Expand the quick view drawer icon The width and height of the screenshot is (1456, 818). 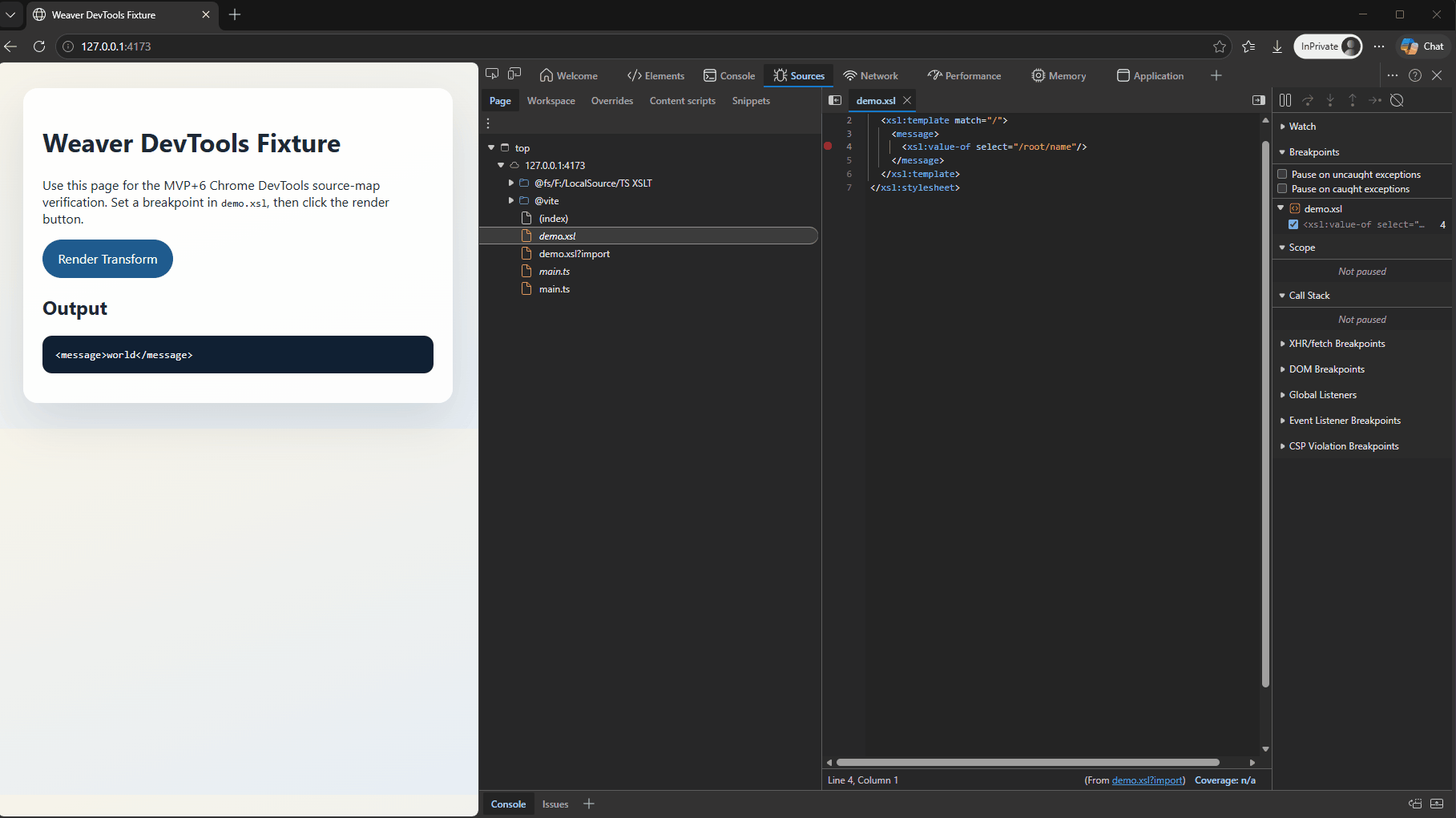click(1437, 804)
